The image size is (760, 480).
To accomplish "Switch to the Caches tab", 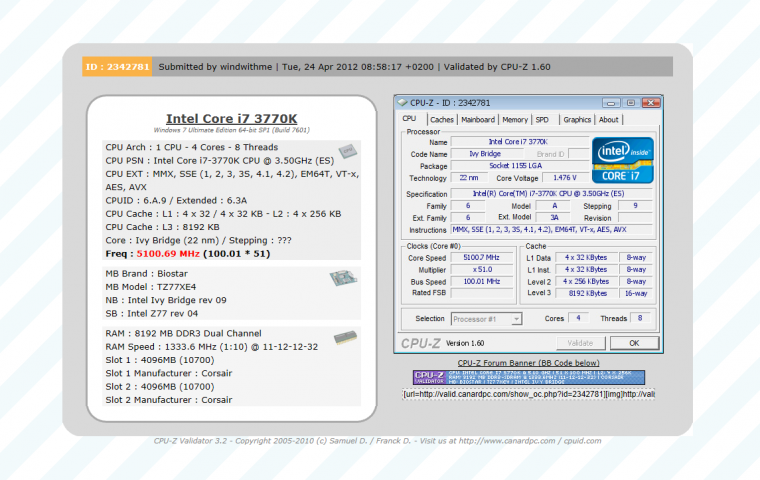I will 441,119.
